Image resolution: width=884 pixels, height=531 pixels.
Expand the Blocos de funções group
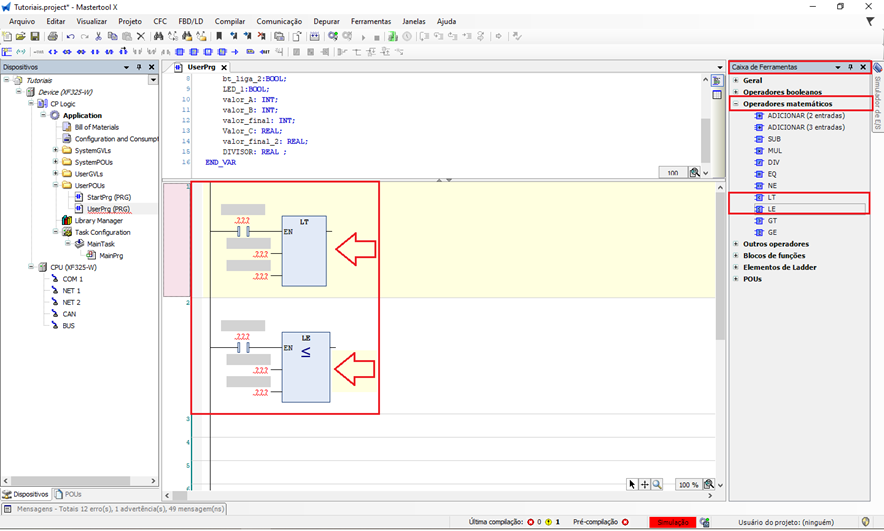pos(737,255)
